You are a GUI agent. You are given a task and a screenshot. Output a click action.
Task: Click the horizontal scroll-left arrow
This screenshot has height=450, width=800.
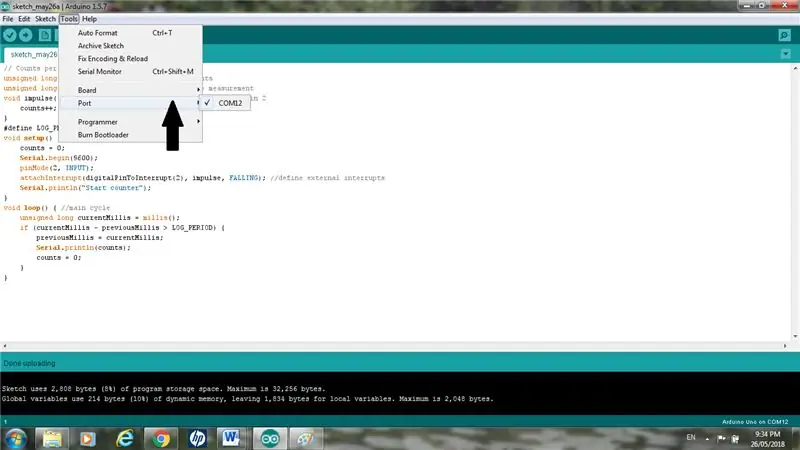[5, 345]
